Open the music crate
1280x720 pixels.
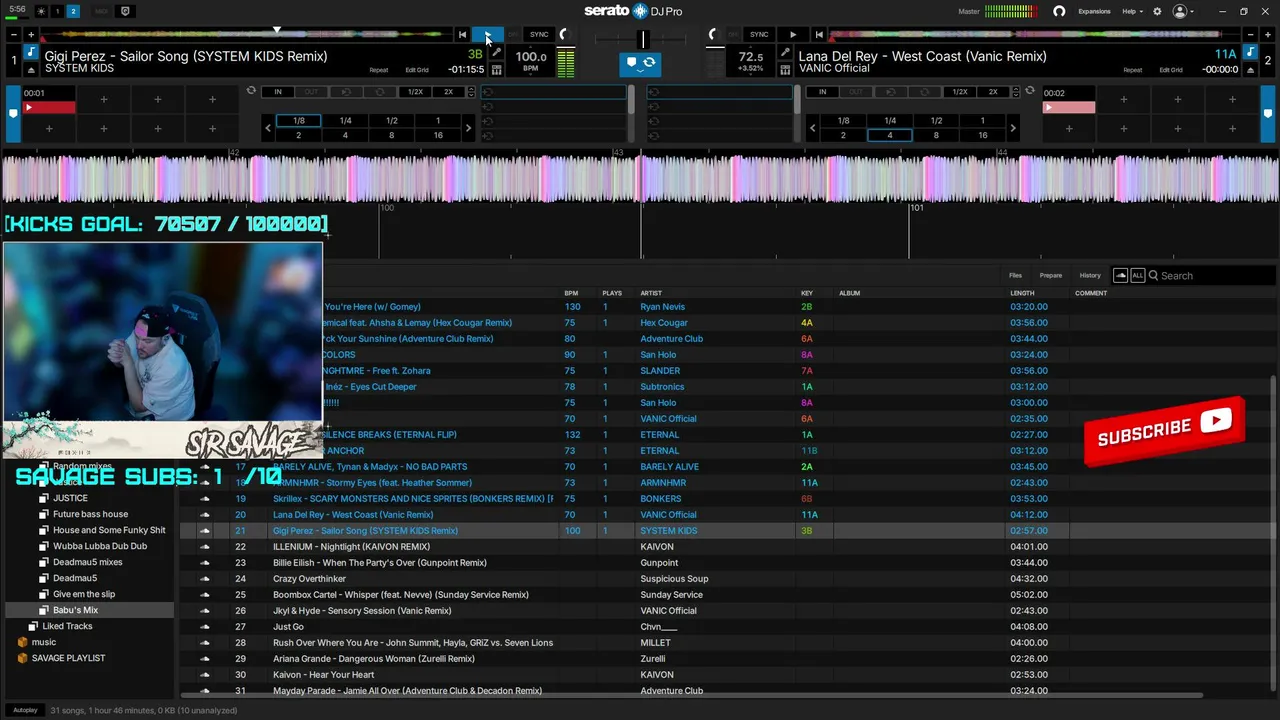click(x=44, y=642)
